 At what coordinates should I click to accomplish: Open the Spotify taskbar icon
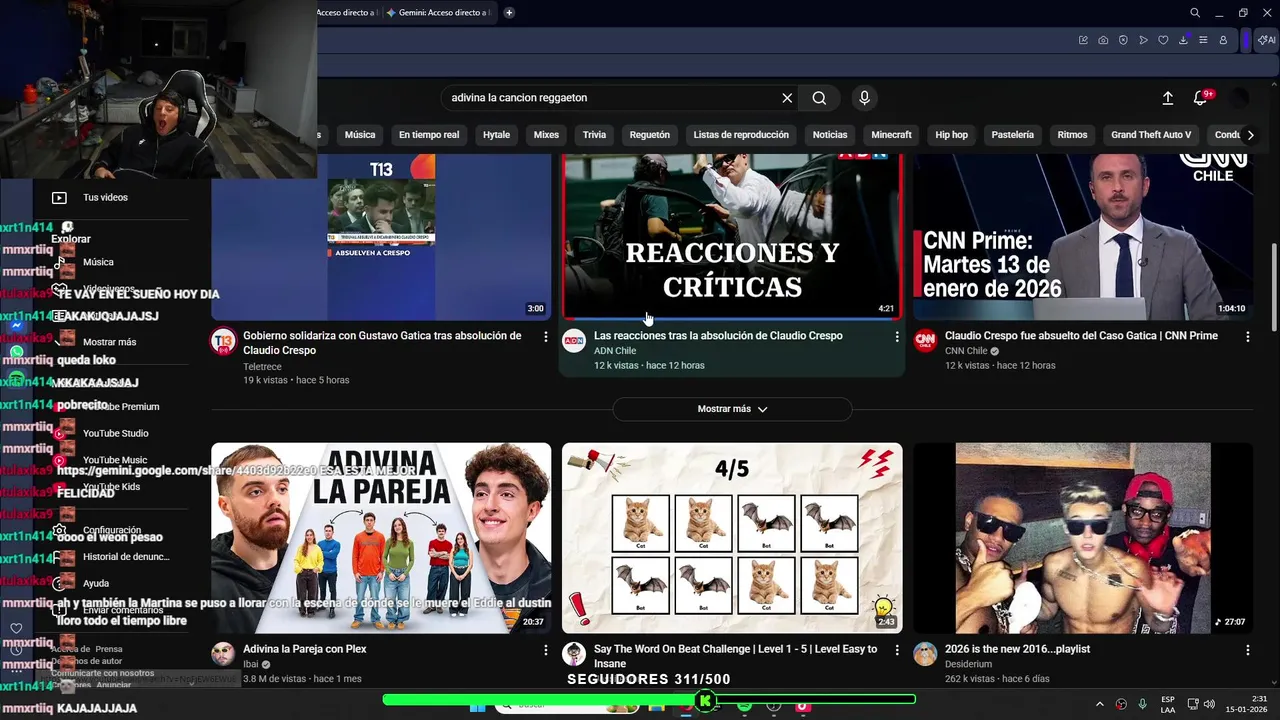click(x=745, y=706)
